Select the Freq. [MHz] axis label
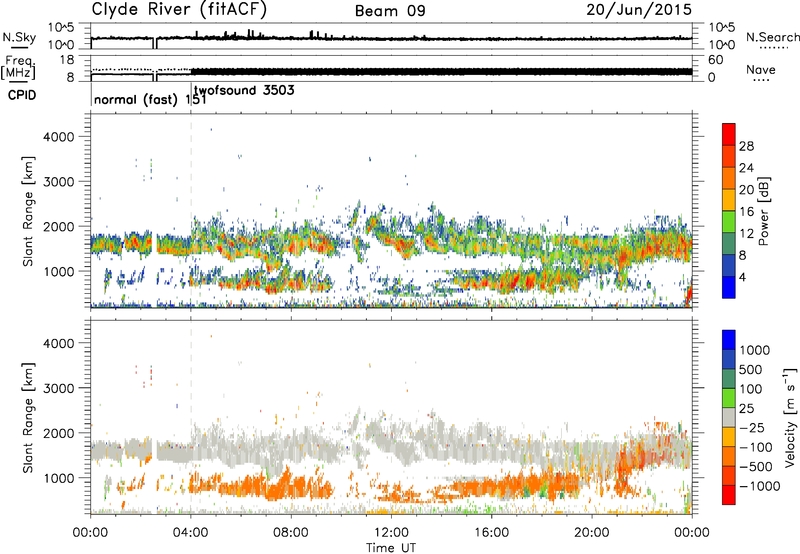 [x=18, y=68]
